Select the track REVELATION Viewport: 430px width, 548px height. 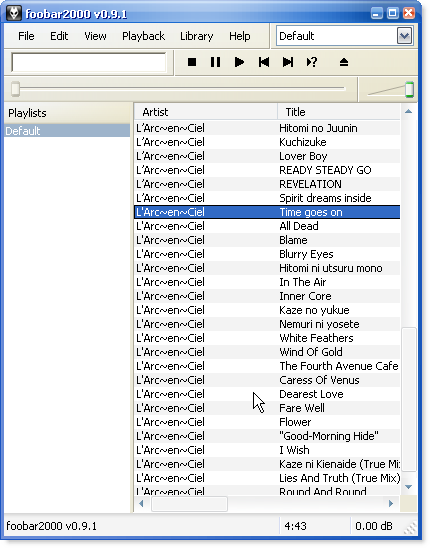267,184
